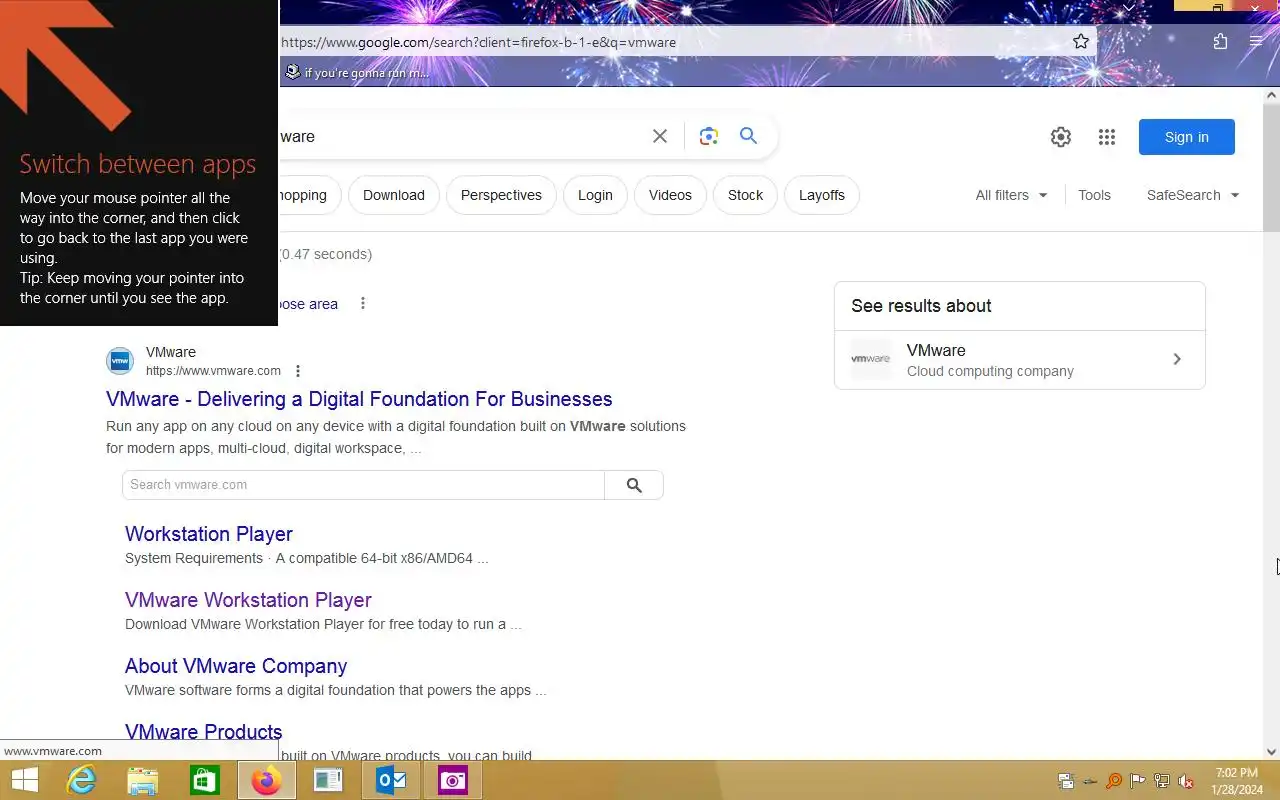1280x800 pixels.
Task: Open the Camera app on the taskbar
Action: coord(453,780)
